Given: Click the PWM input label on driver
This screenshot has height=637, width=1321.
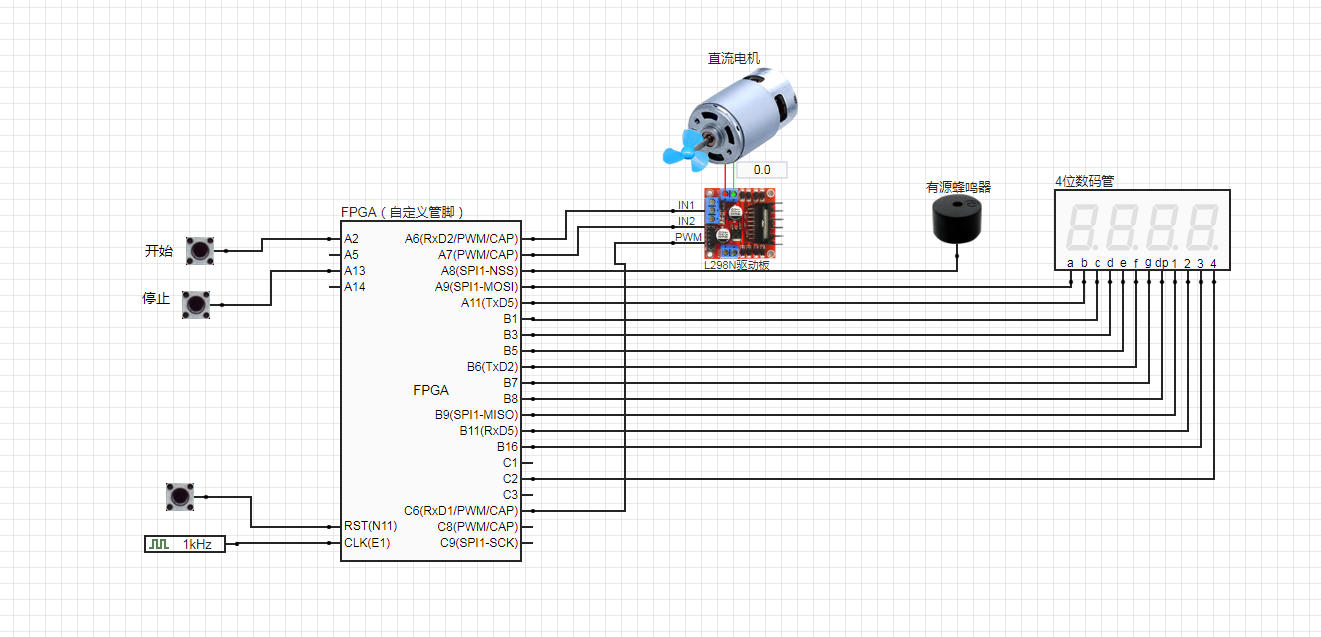Looking at the screenshot, I should [688, 238].
